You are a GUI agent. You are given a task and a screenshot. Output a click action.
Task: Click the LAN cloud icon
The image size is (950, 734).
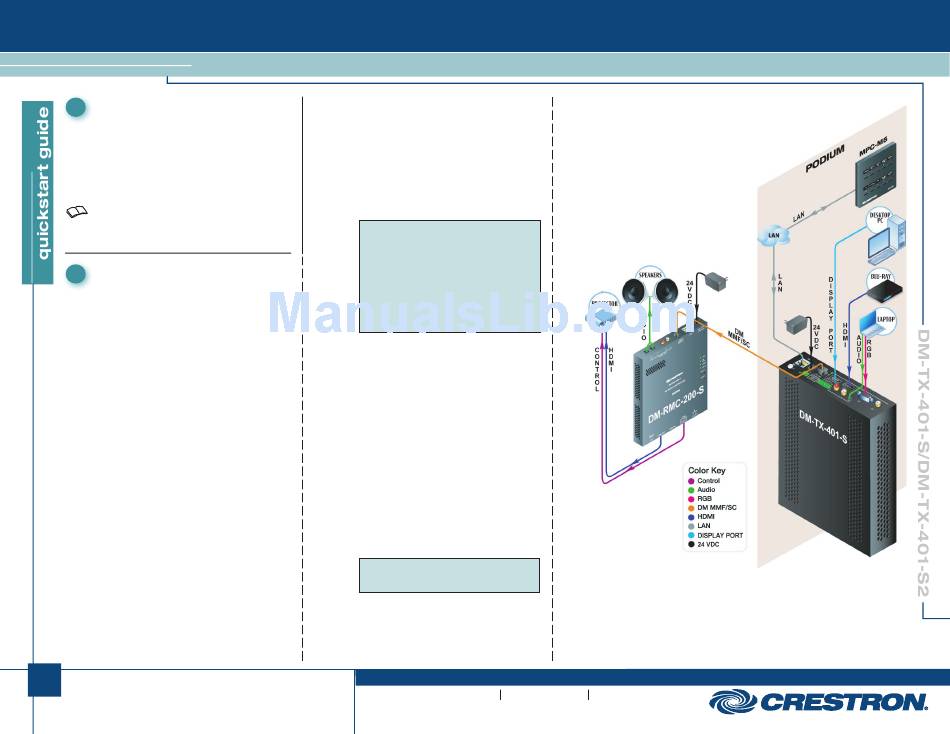pos(774,235)
